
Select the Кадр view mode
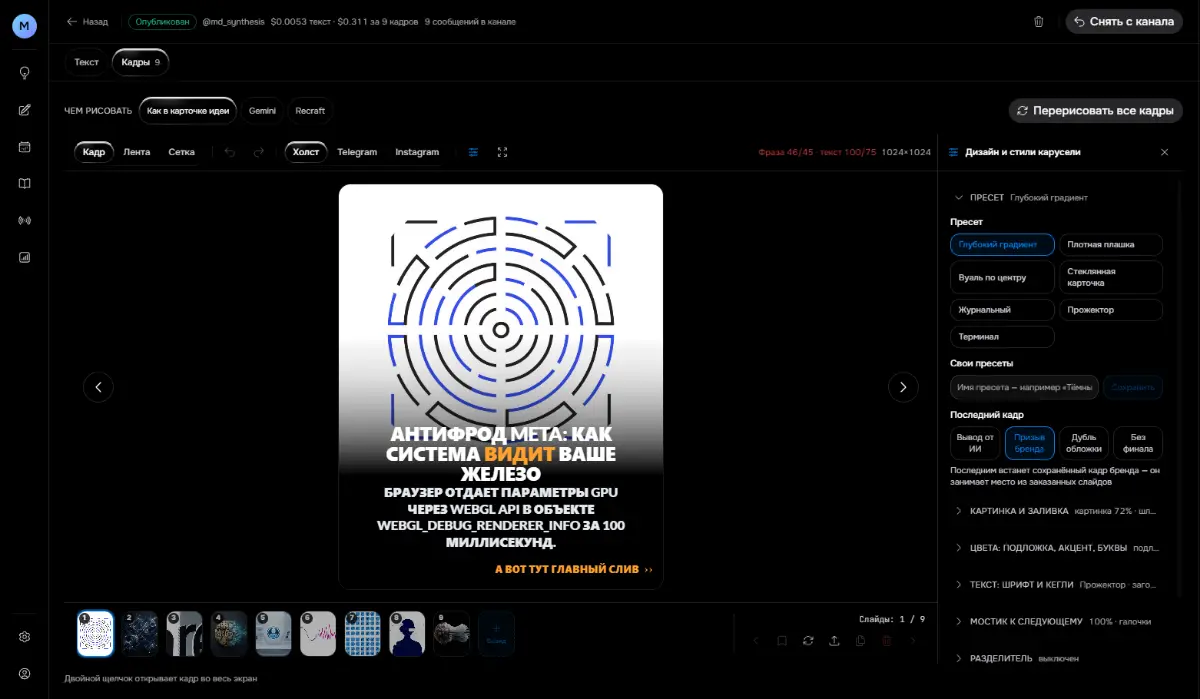pos(94,152)
